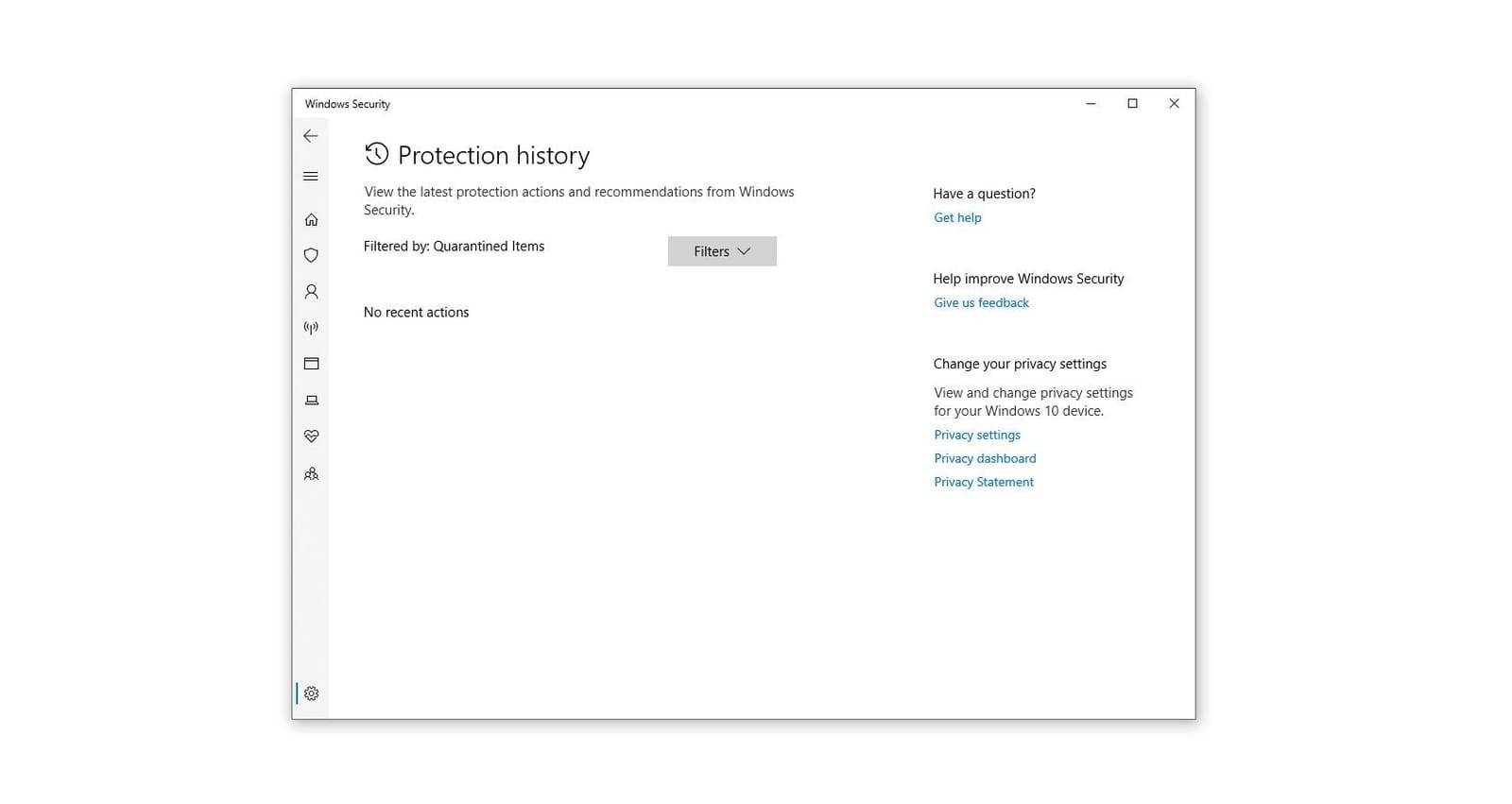Open Firewall & network protection icon
Screen dimensions: 1512x804
pyautogui.click(x=311, y=328)
